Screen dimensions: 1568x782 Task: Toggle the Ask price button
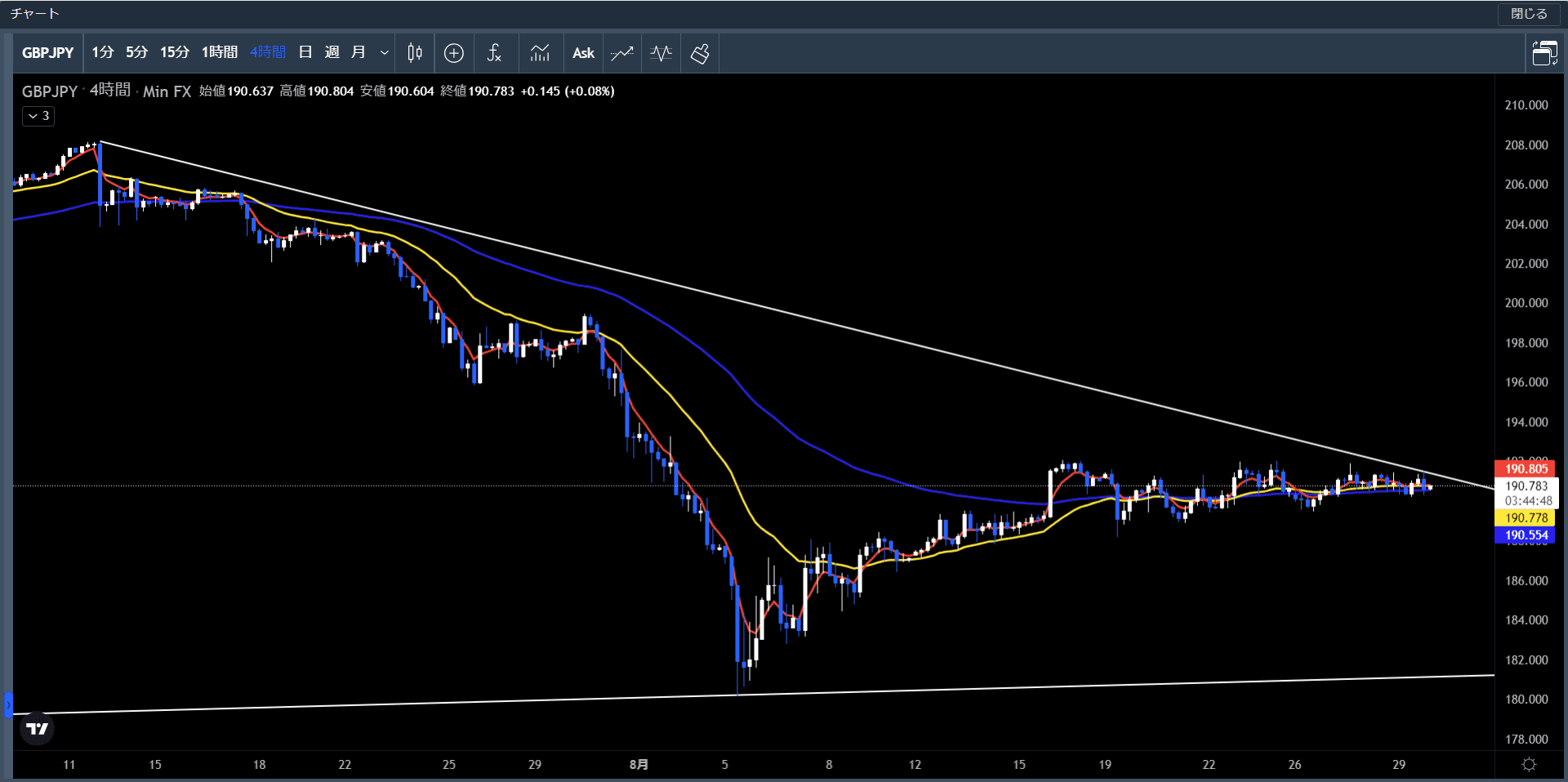(583, 53)
